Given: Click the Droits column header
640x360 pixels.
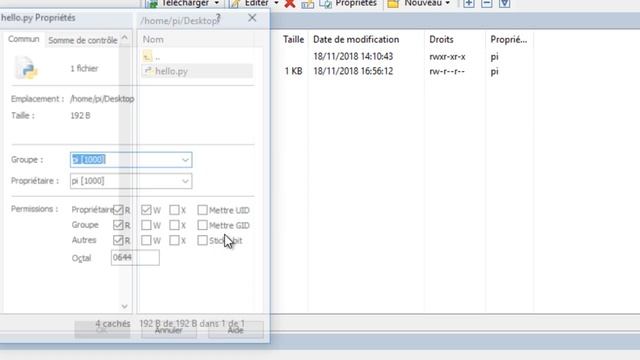Looking at the screenshot, I should [x=441, y=40].
